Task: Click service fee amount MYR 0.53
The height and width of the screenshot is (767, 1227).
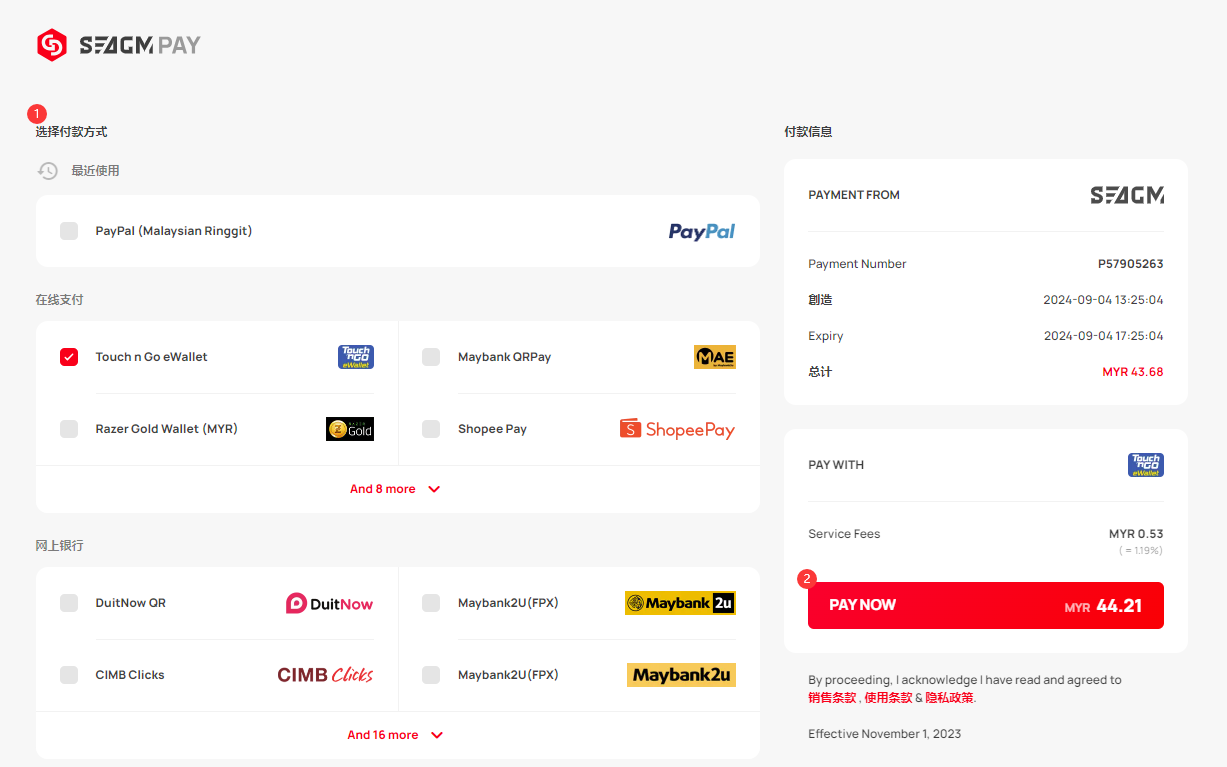Action: 1136,534
